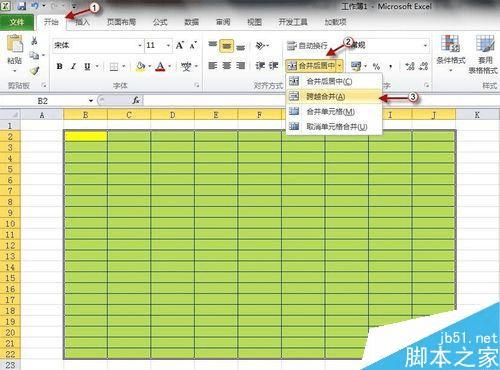Click the Name Box showing B2

coord(43,101)
